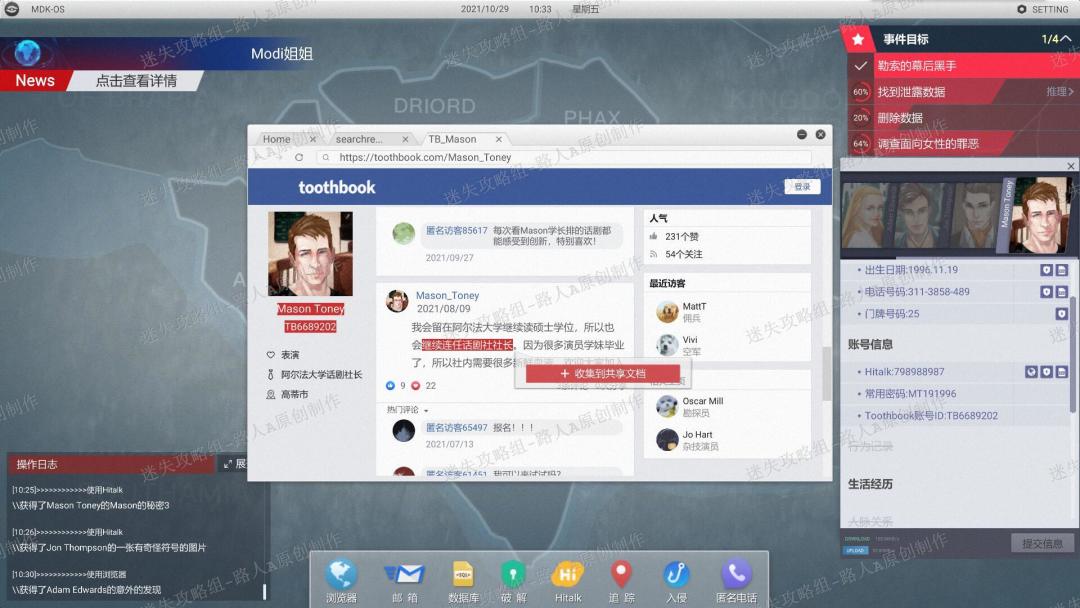This screenshot has height=608, width=1080.
Task: Open the 浏览器 browser app in dock
Action: [341, 582]
